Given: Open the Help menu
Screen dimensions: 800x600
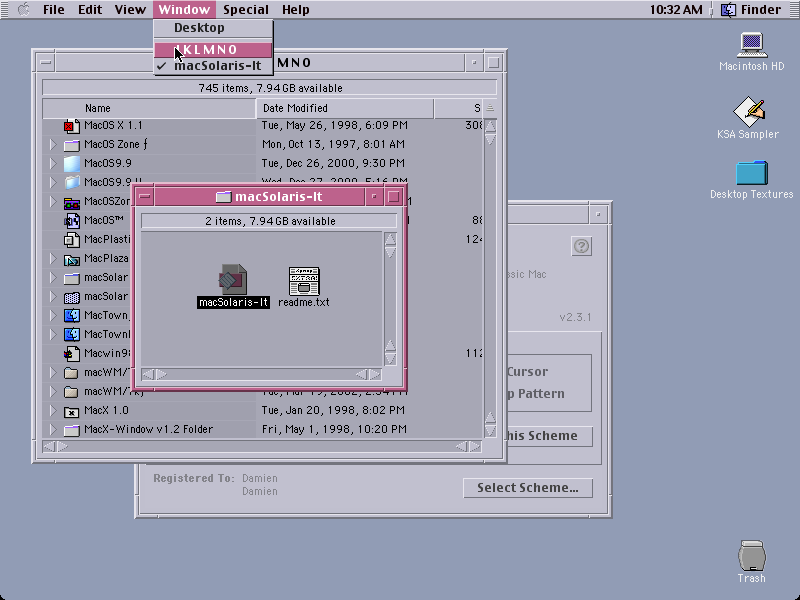Looking at the screenshot, I should click(x=295, y=9).
